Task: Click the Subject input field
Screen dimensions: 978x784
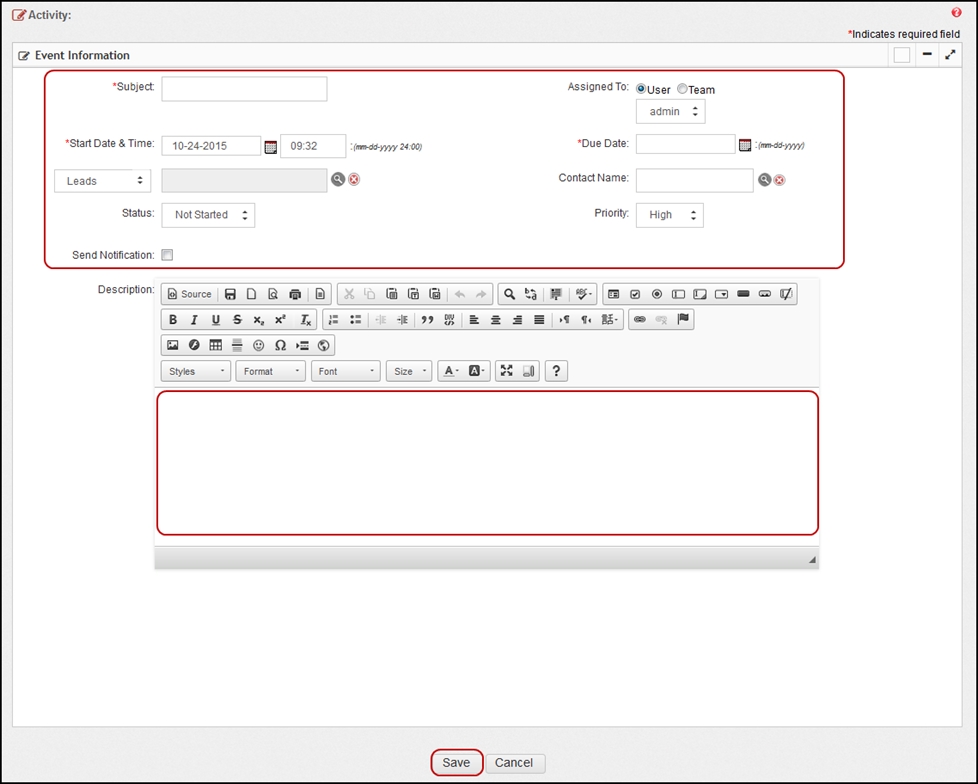Action: [x=244, y=89]
